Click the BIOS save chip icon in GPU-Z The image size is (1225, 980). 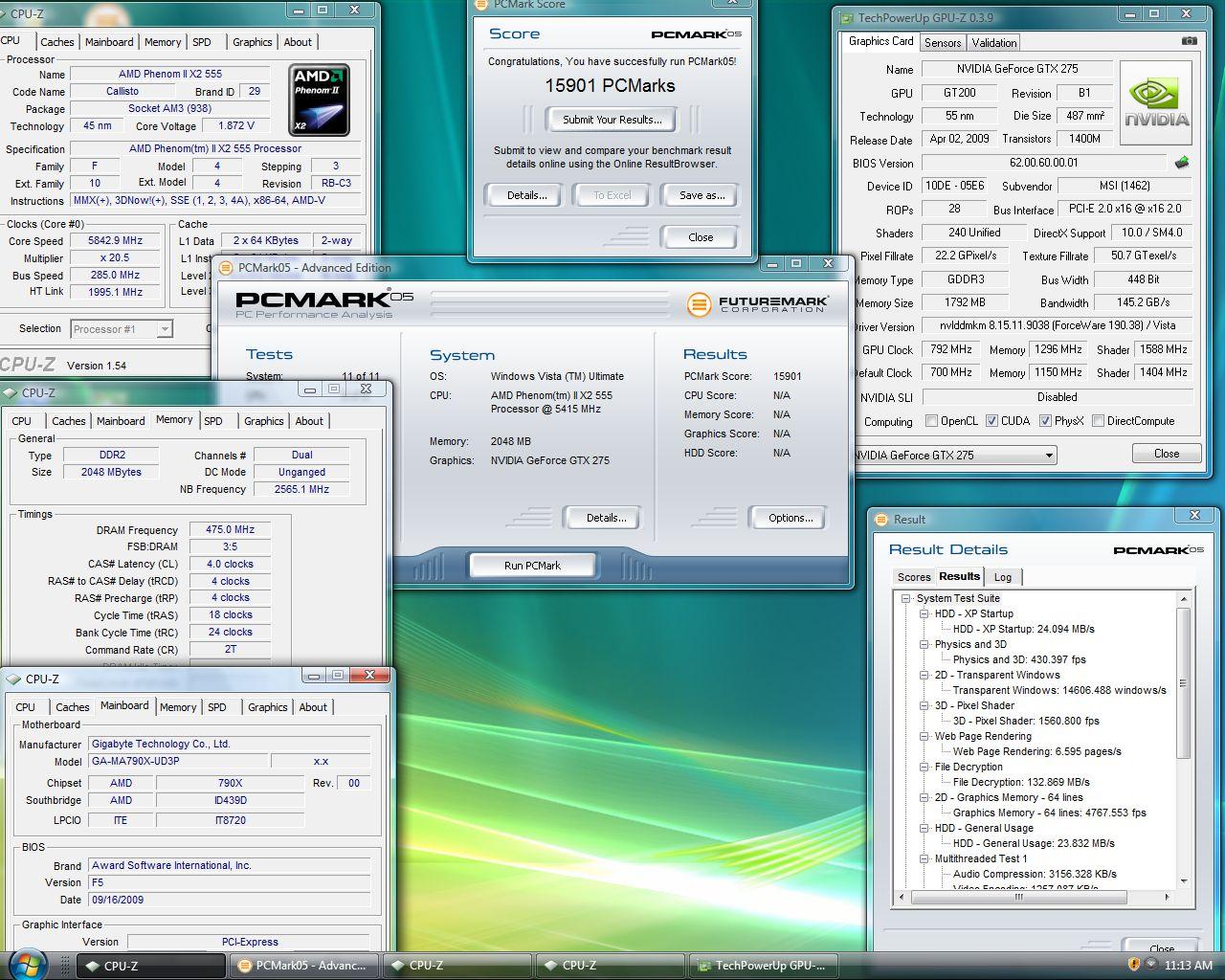point(1183,163)
